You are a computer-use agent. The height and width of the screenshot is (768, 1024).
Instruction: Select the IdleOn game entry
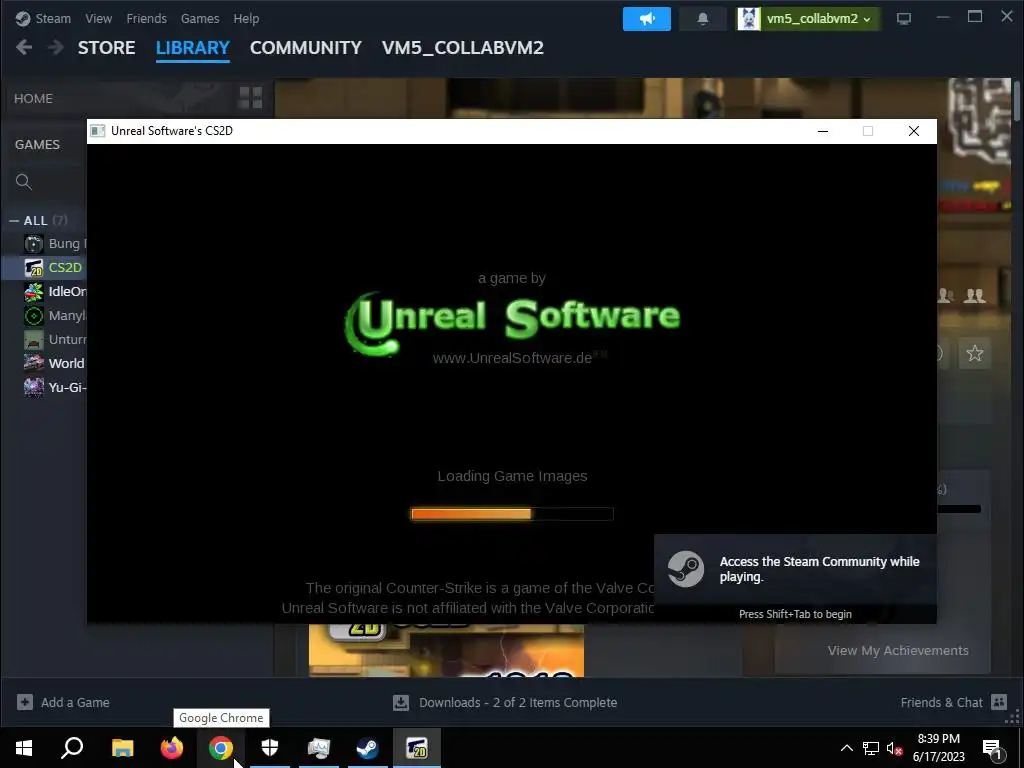(x=55, y=291)
